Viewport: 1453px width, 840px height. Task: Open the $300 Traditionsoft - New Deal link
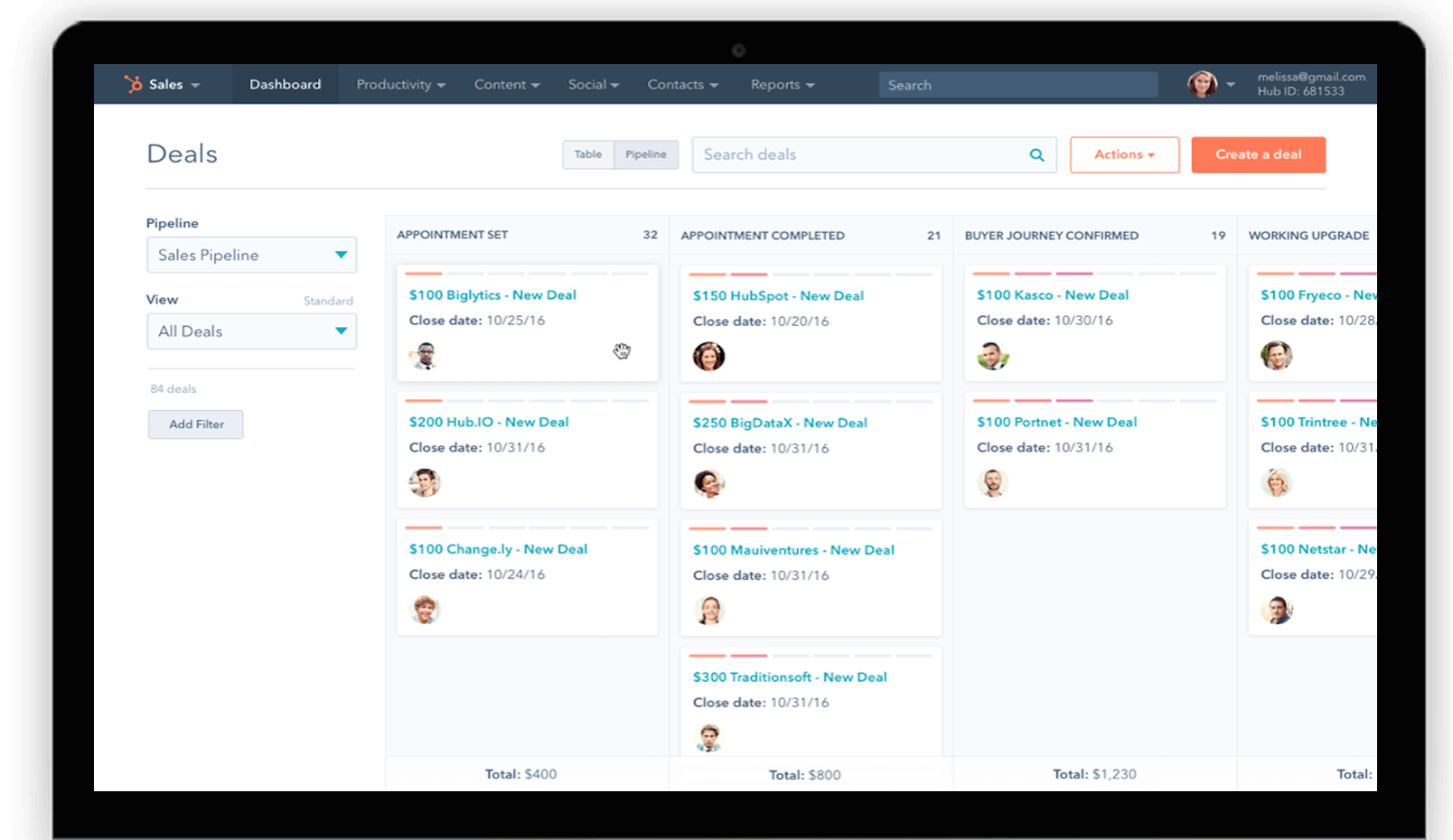coord(790,677)
